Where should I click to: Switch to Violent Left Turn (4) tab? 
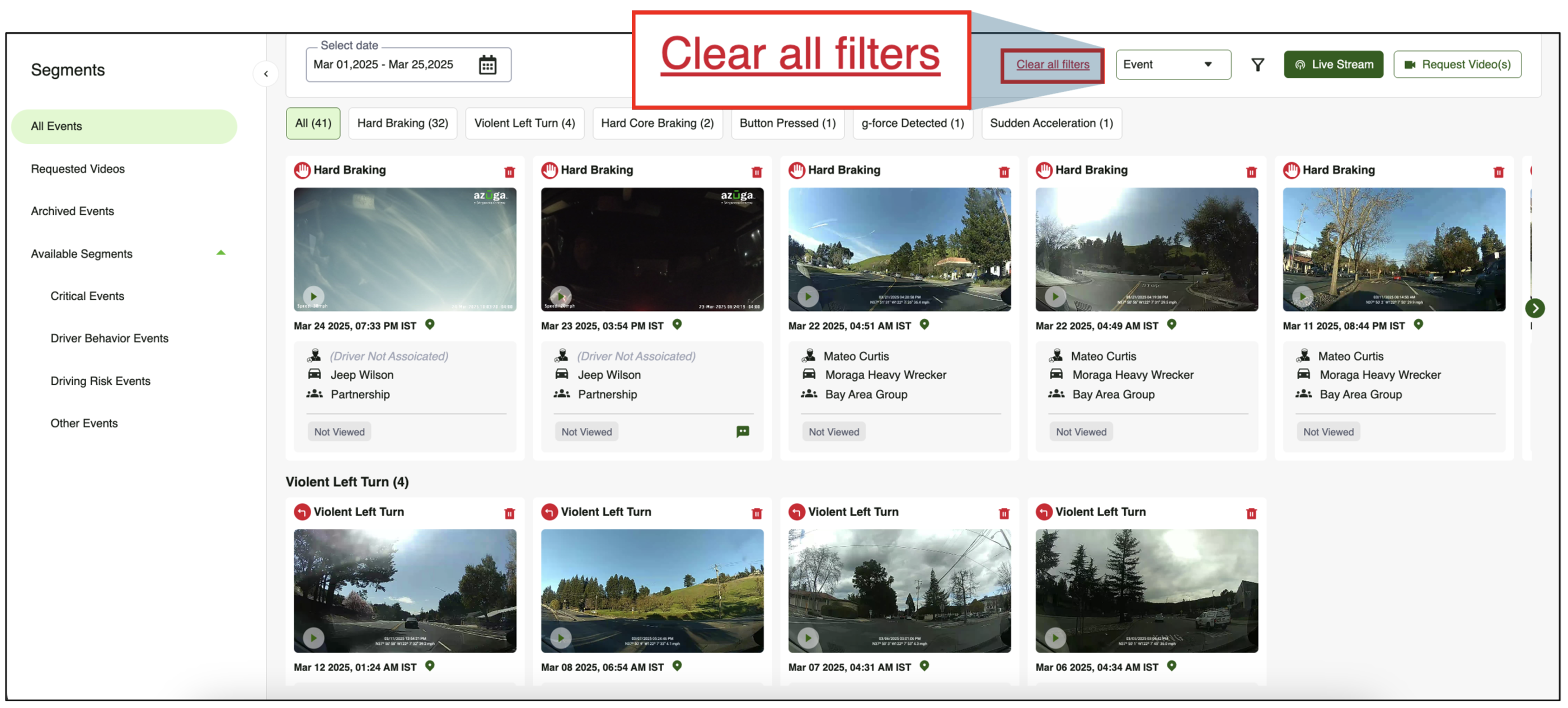(x=524, y=123)
